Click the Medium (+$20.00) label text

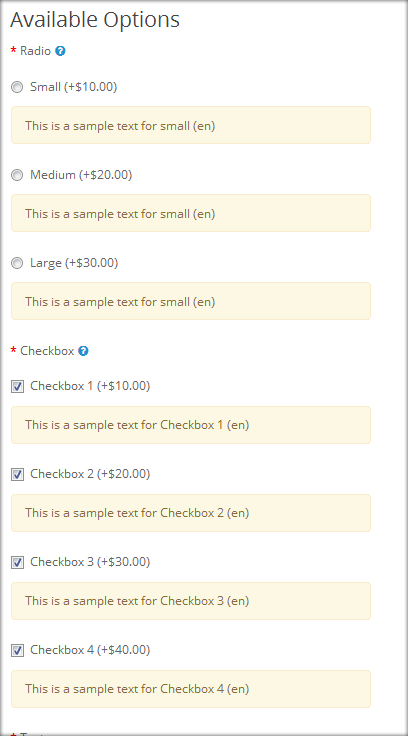81,175
